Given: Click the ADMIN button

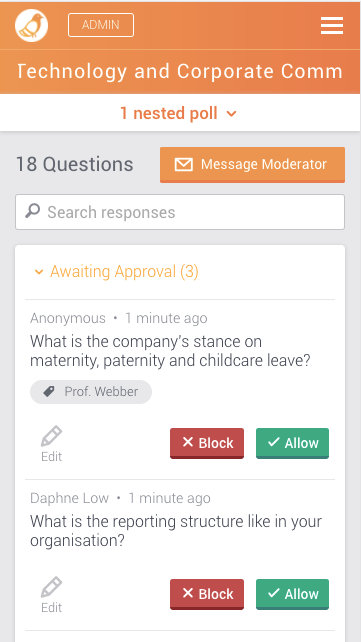Looking at the screenshot, I should point(101,25).
